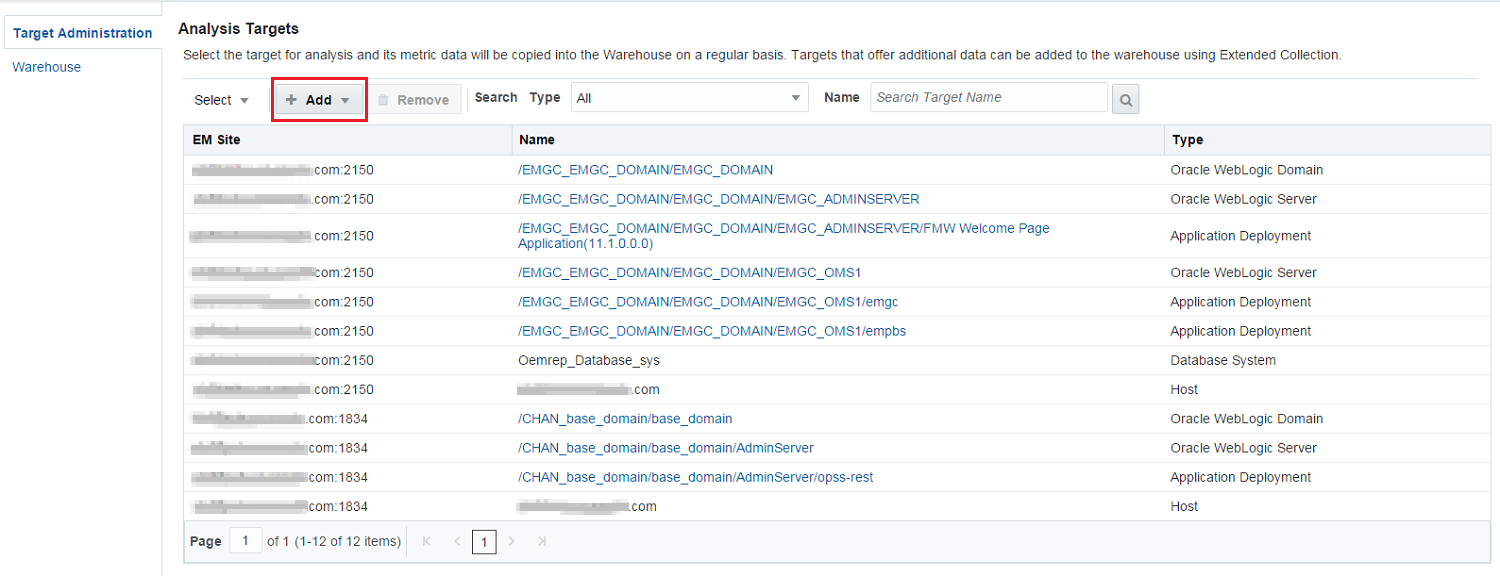The width and height of the screenshot is (1500, 576).
Task: Go to first page arrow icon
Action: 427,541
